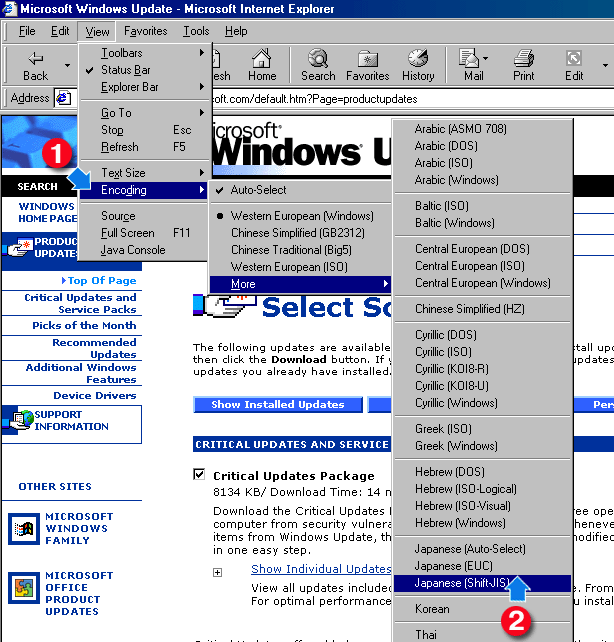The image size is (614, 642).
Task: Click the Mail toolbar icon
Action: 469,58
